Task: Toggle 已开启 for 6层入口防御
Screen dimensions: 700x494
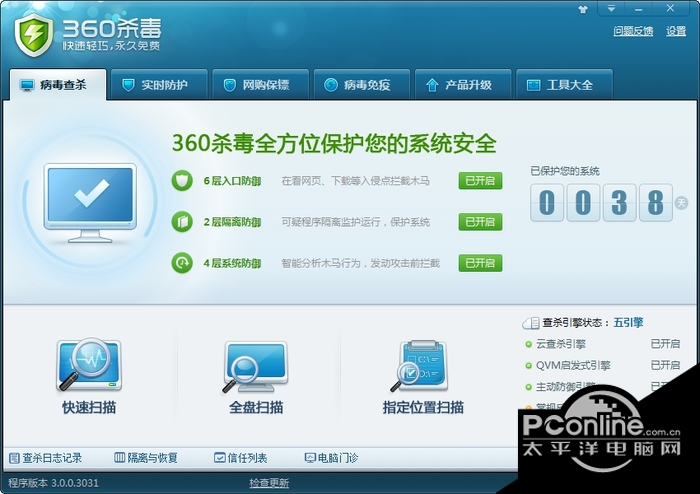Action: pos(480,181)
